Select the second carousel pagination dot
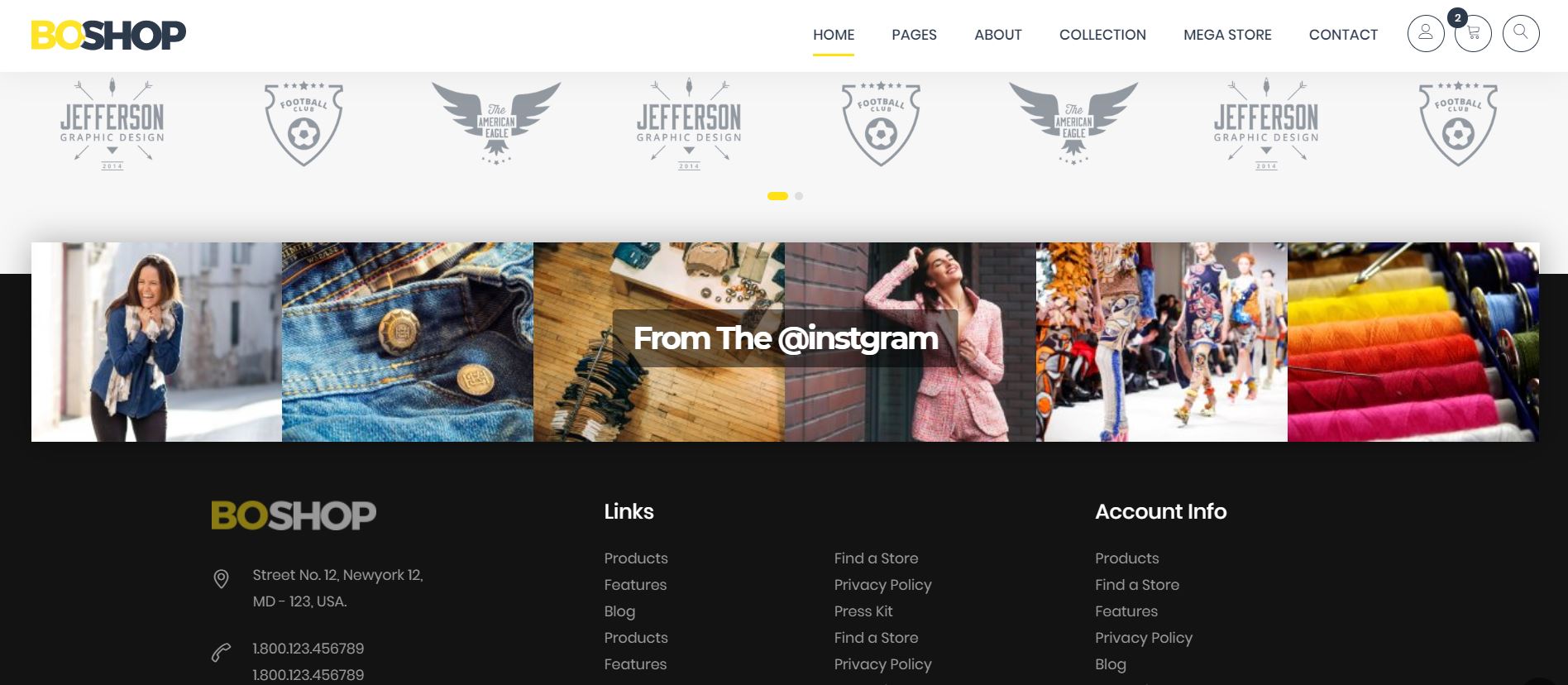 pyautogui.click(x=799, y=196)
